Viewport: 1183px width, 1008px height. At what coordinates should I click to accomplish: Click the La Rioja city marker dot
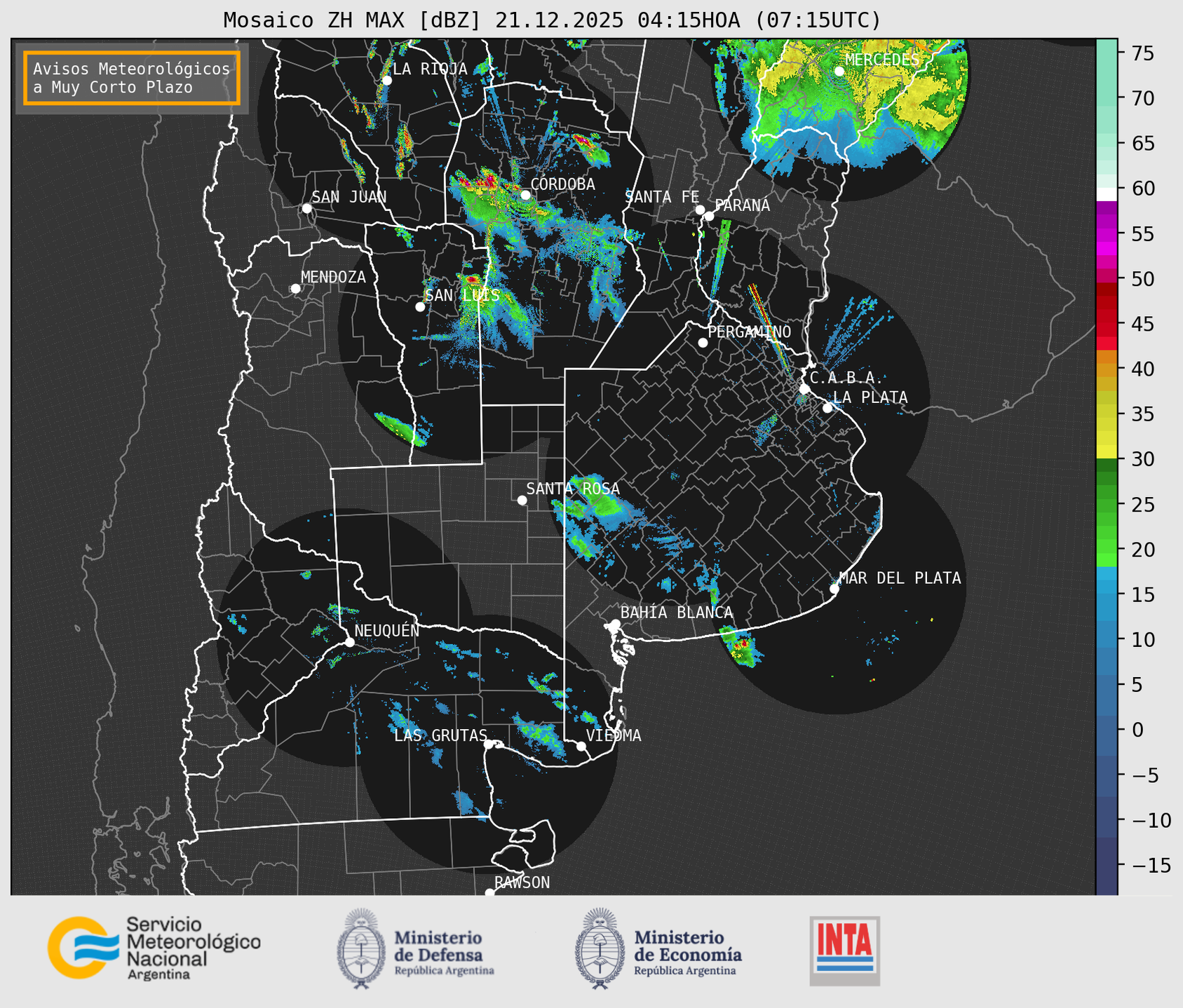387,81
